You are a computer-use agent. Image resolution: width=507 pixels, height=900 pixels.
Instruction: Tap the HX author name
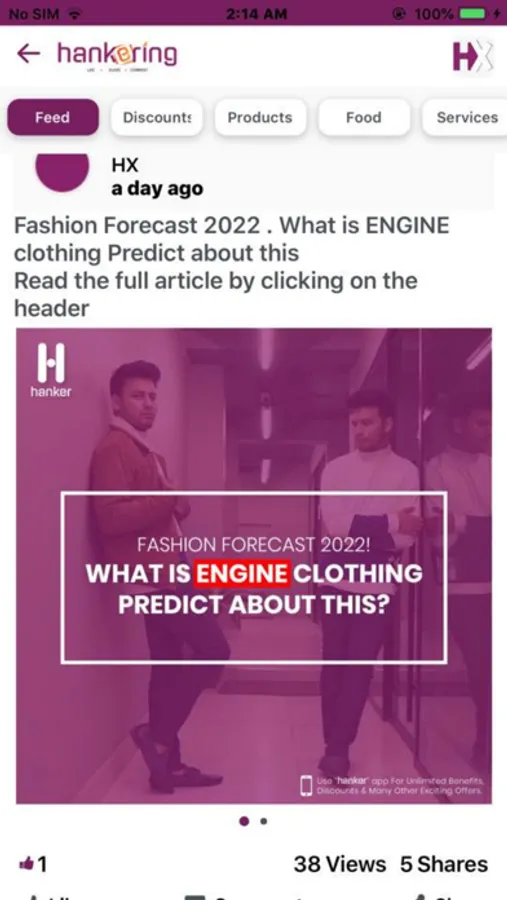pyautogui.click(x=125, y=165)
